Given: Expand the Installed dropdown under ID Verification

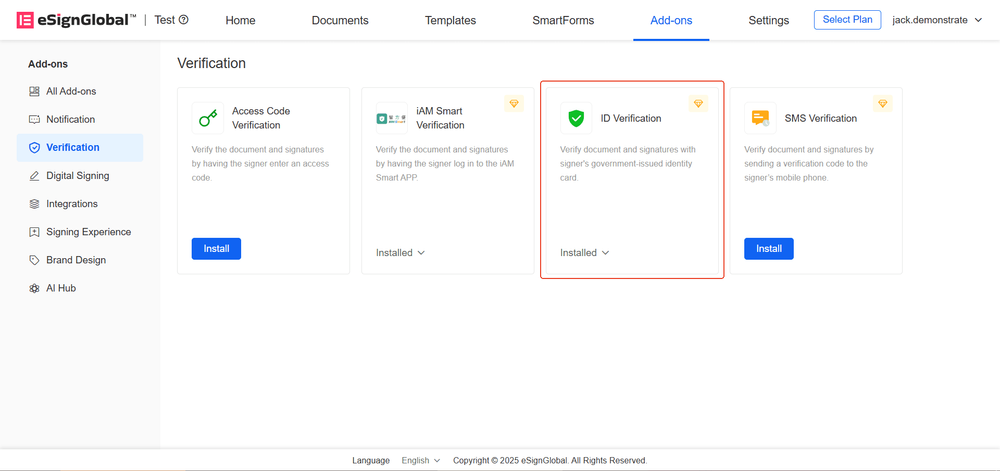Looking at the screenshot, I should [585, 253].
